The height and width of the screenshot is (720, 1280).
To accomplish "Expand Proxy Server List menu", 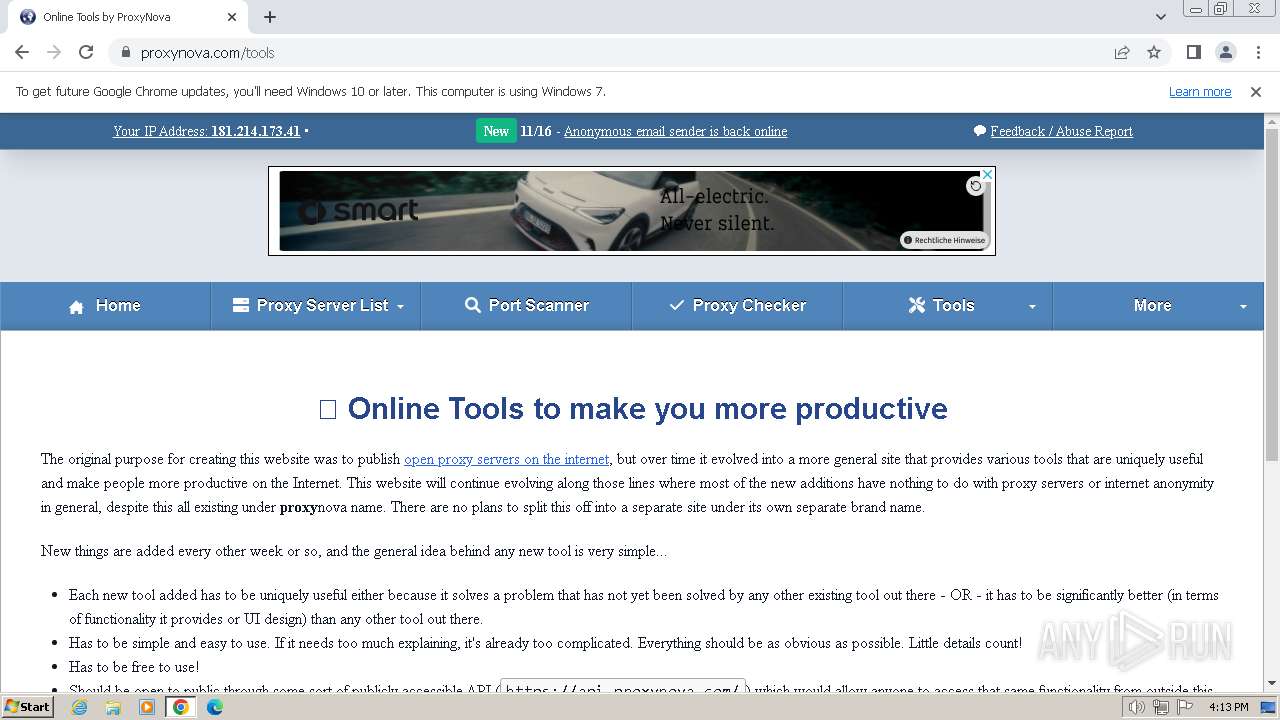I will (316, 305).
